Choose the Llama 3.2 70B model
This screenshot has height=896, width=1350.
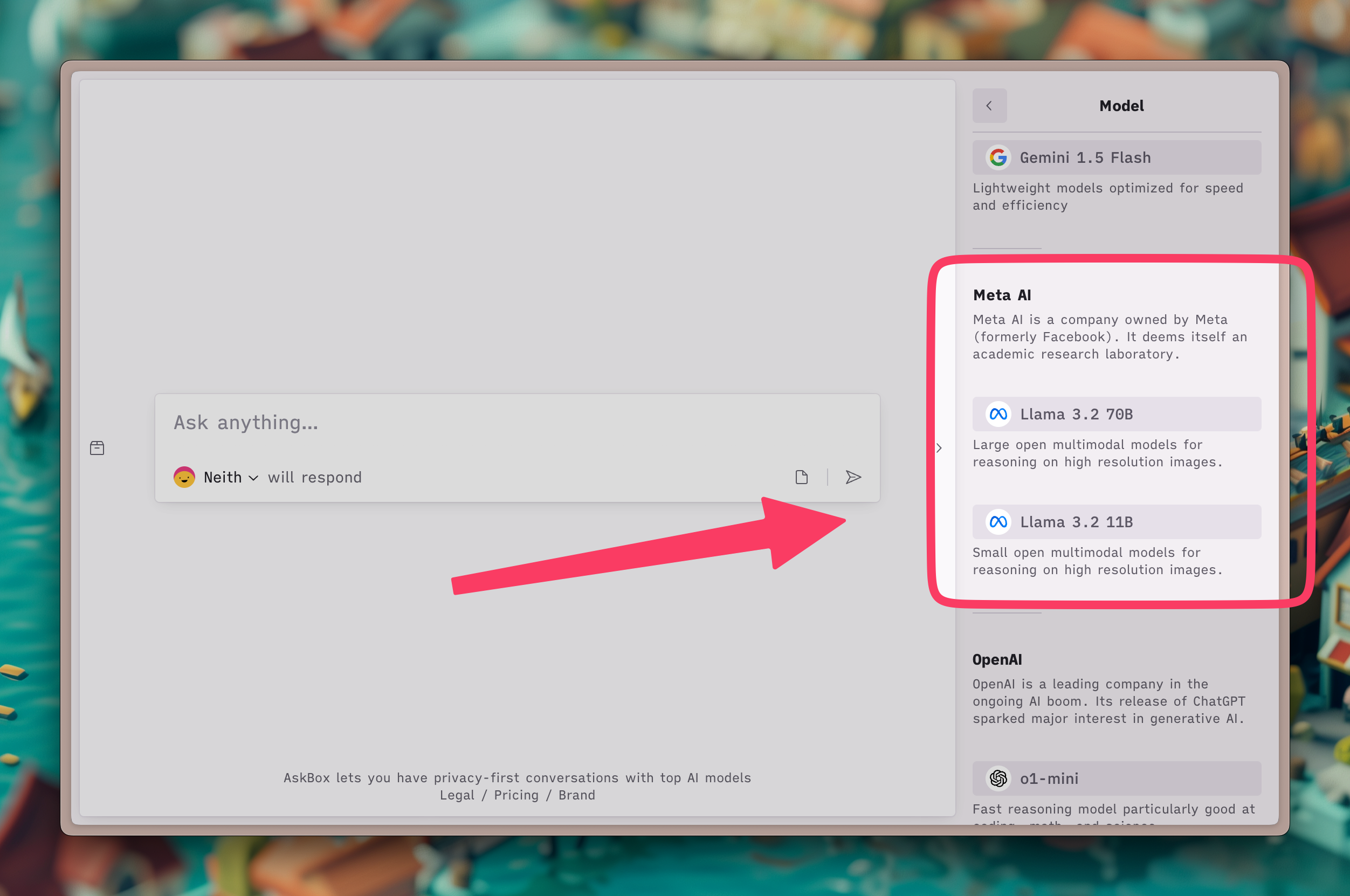[1117, 414]
